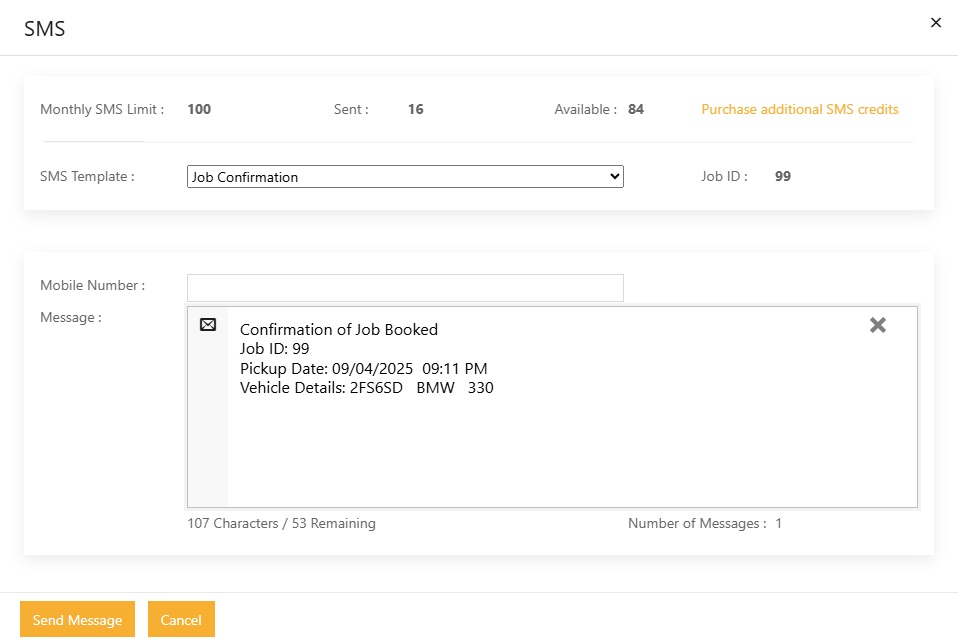Viewport: 958px width, 643px height.
Task: Click the Number of Messages count
Action: click(x=778, y=523)
